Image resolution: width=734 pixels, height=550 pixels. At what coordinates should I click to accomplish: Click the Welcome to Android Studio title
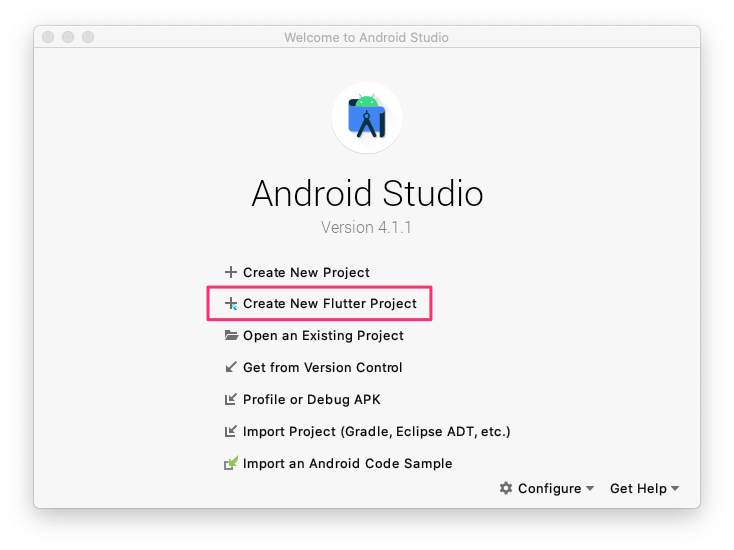(x=366, y=37)
